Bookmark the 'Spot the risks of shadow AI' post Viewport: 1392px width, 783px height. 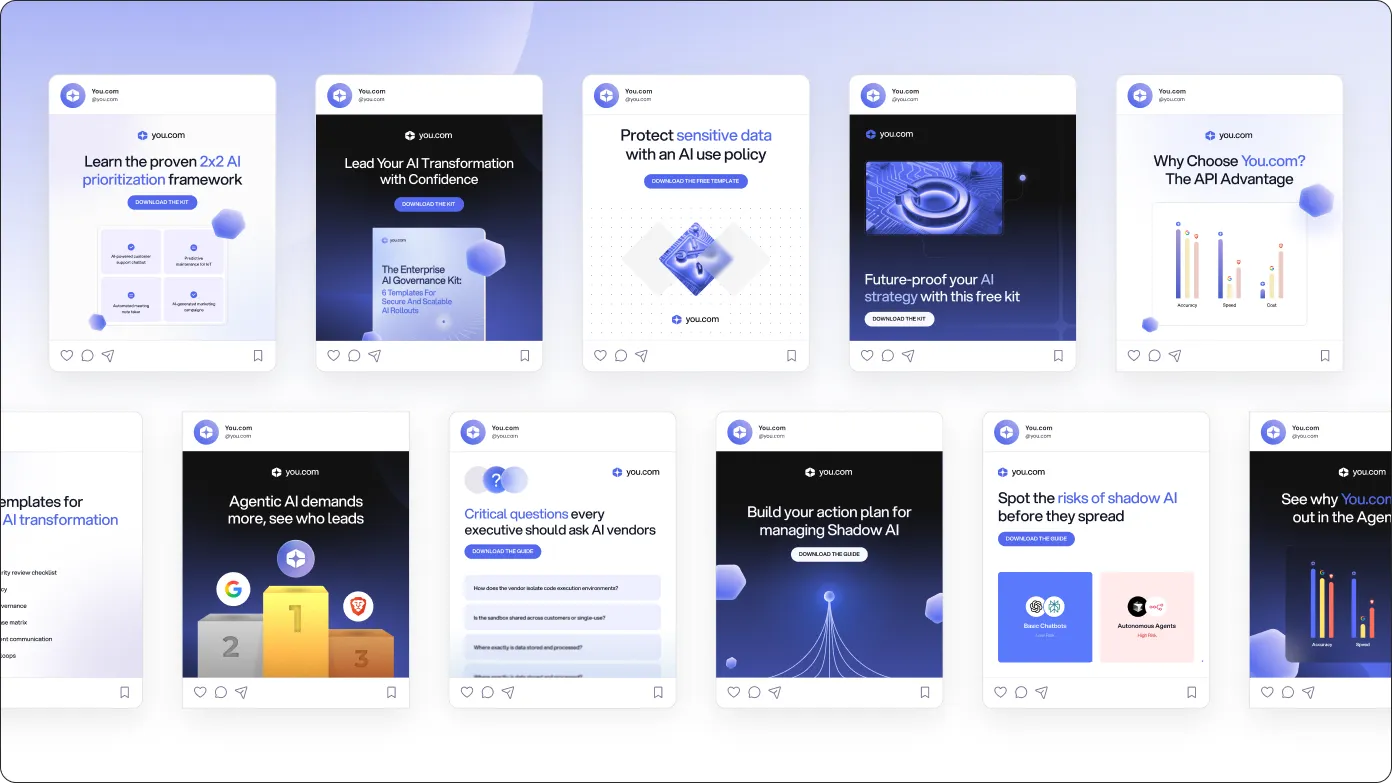tap(1192, 692)
